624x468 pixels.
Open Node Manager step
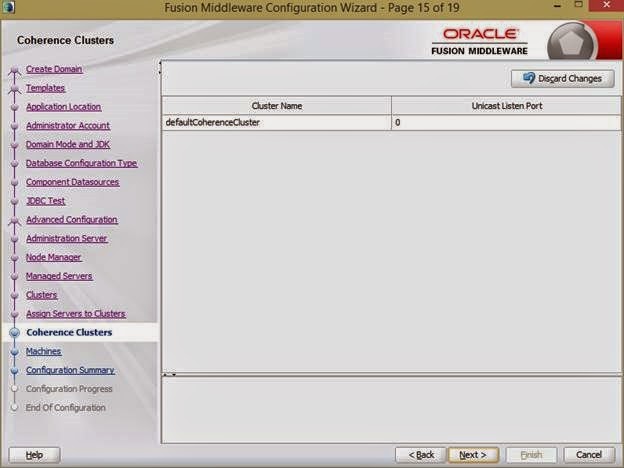tap(53, 257)
